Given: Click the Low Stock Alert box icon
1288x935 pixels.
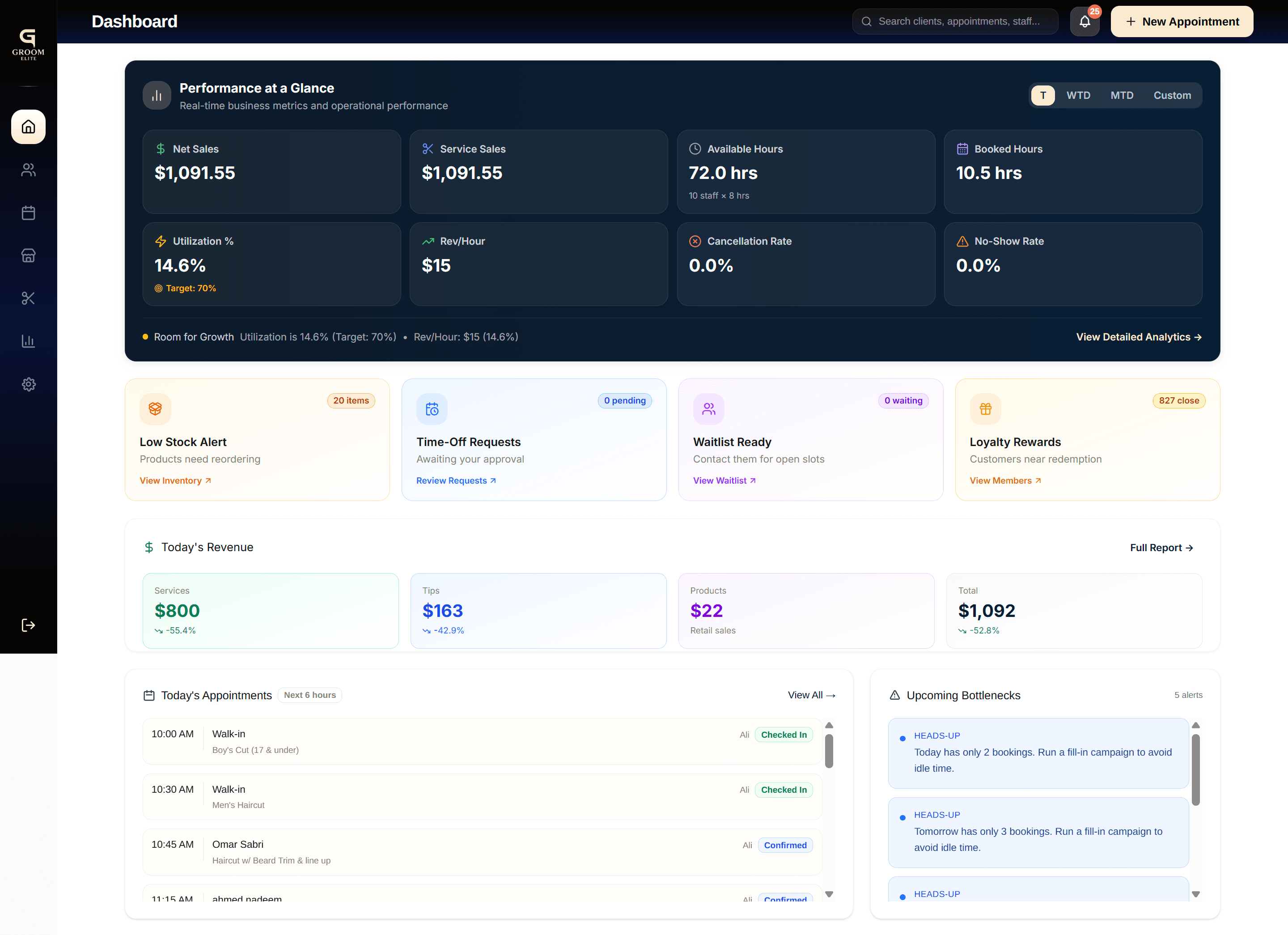Looking at the screenshot, I should point(155,409).
